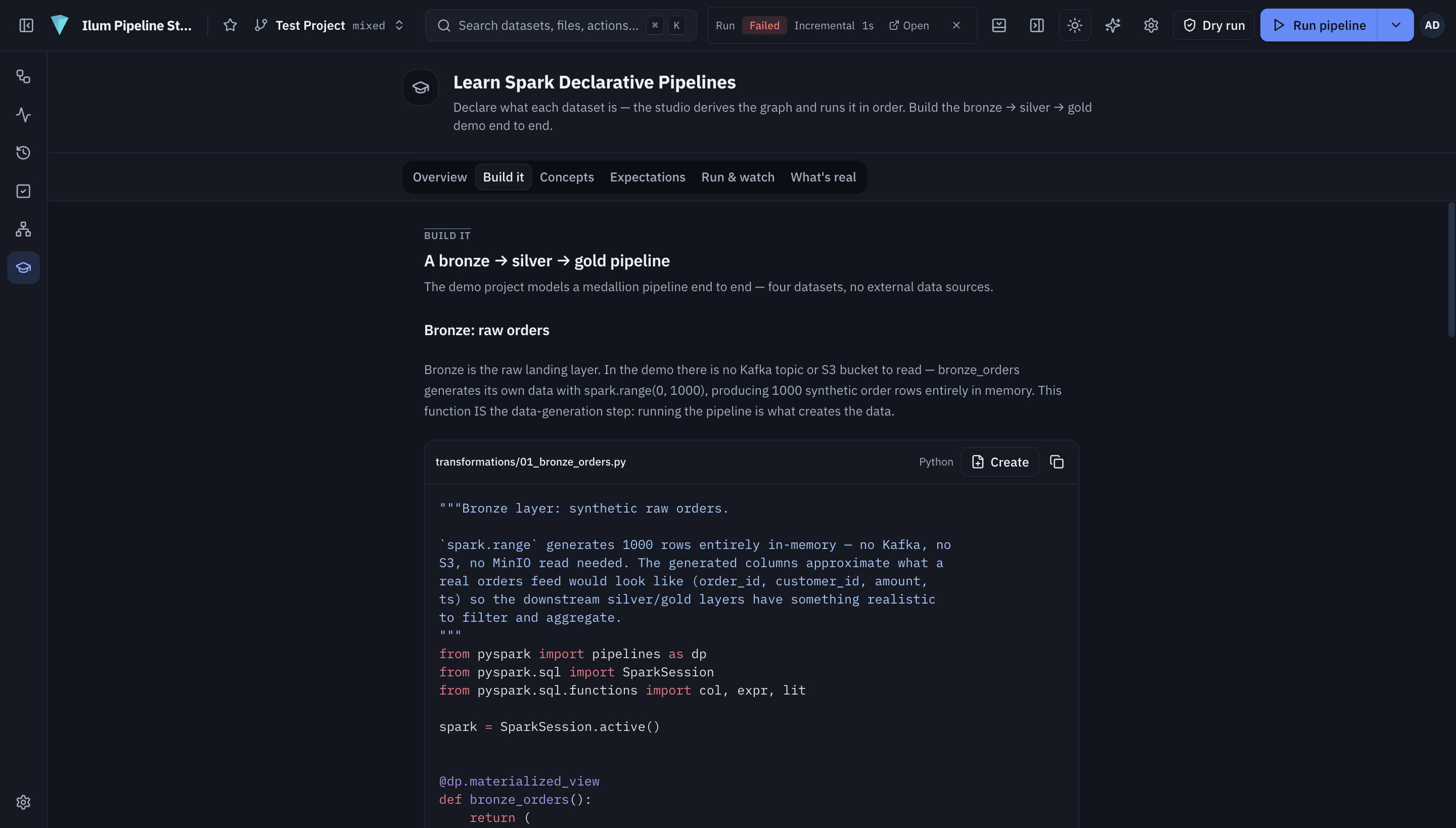Collapse the left sidebar panel icon
The width and height of the screenshot is (1456, 828).
[26, 26]
